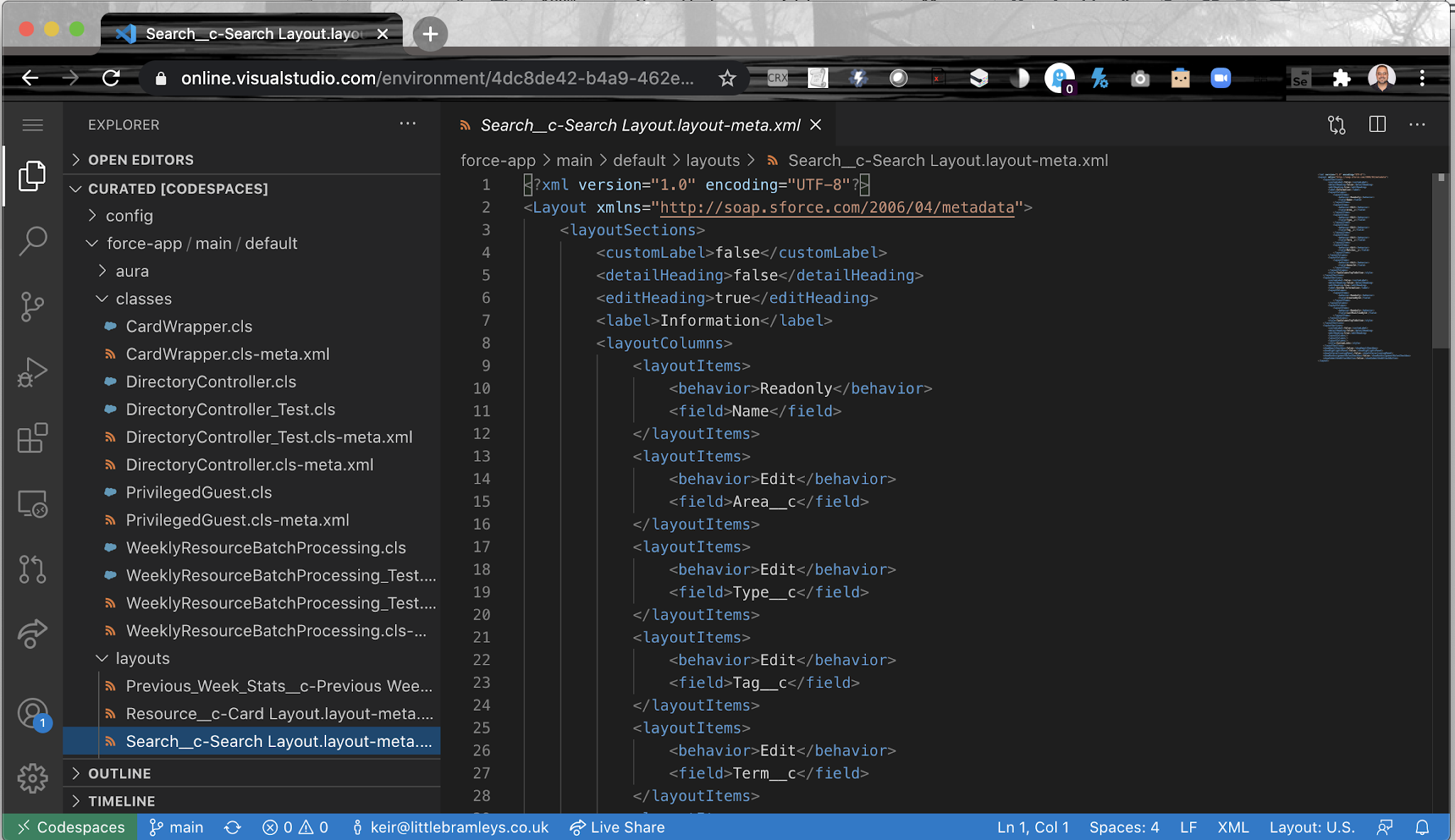Select the Run and Debug icon
The image size is (1455, 840).
(x=32, y=372)
